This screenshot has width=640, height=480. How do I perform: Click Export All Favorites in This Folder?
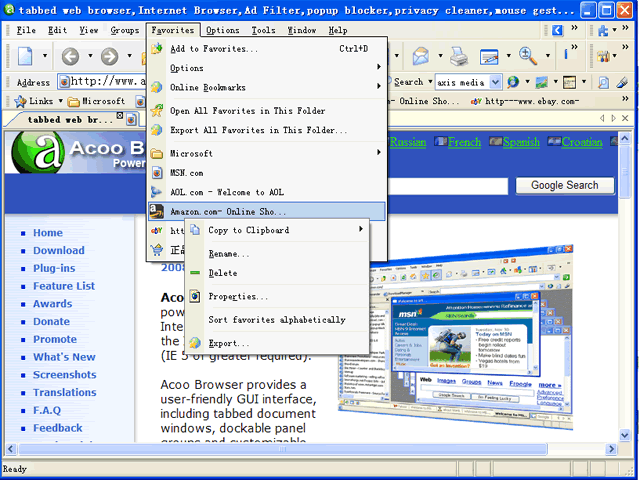(x=267, y=130)
